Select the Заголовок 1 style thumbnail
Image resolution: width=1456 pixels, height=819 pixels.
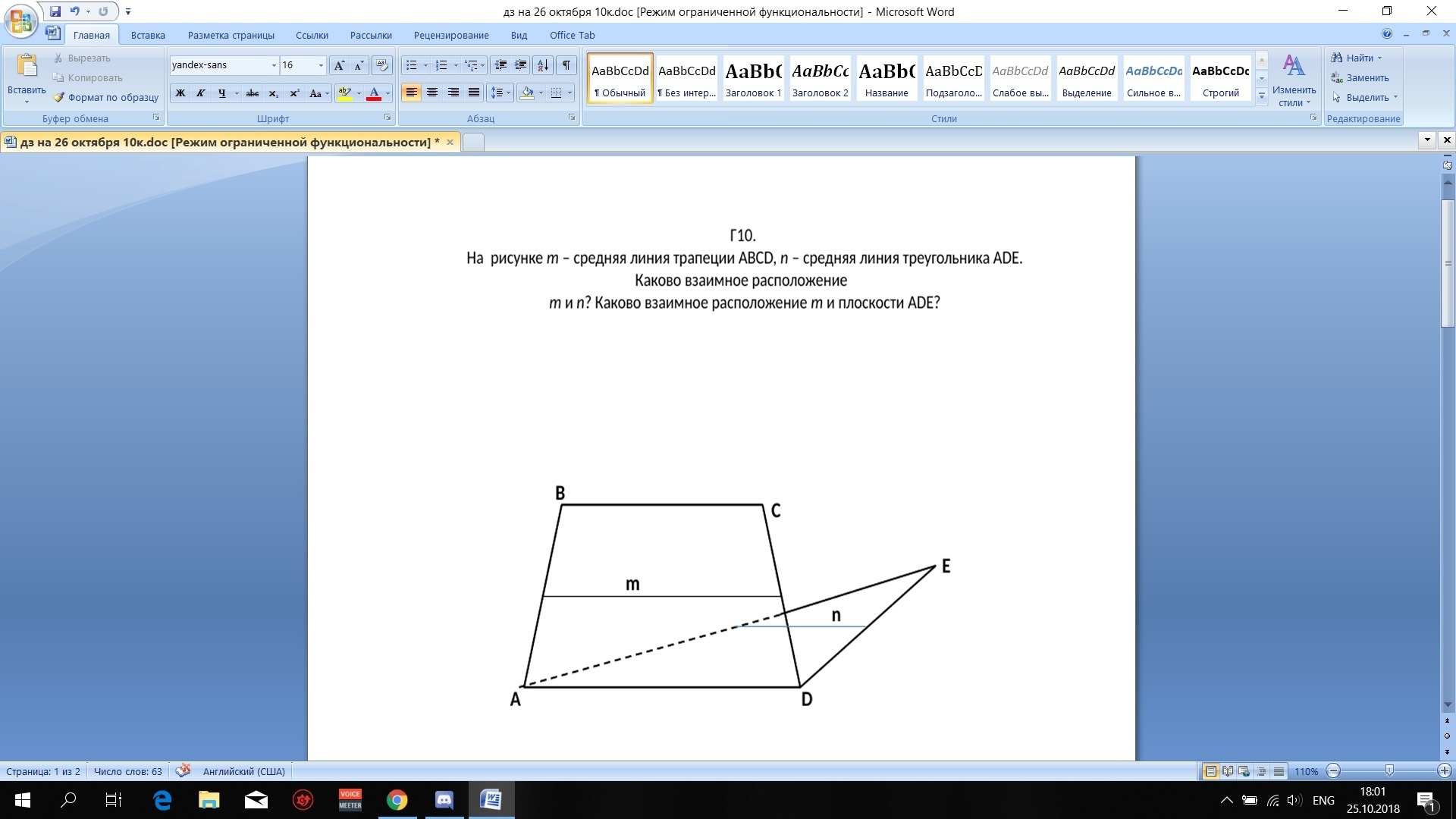pyautogui.click(x=753, y=79)
